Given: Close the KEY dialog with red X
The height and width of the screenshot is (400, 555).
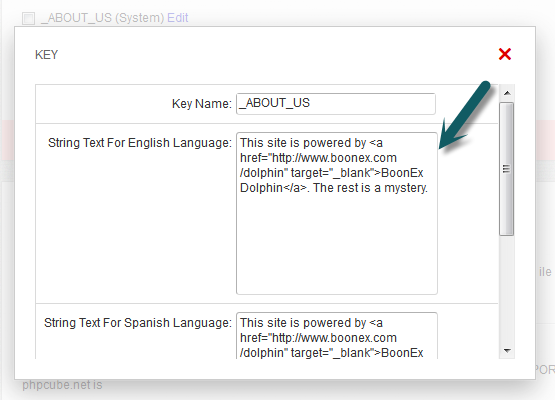Looking at the screenshot, I should [505, 54].
